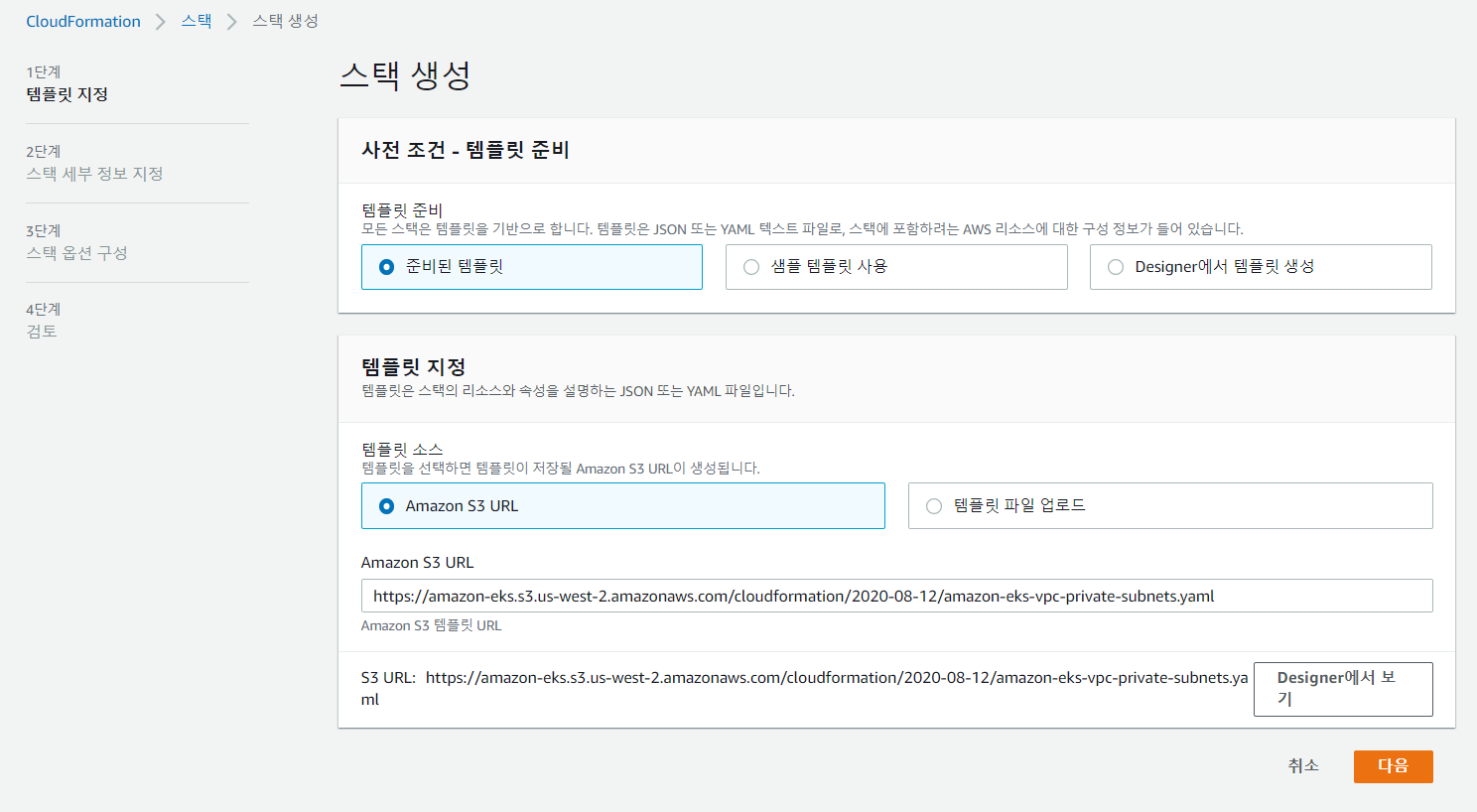Click the S3 URL summary text line

pos(805,688)
